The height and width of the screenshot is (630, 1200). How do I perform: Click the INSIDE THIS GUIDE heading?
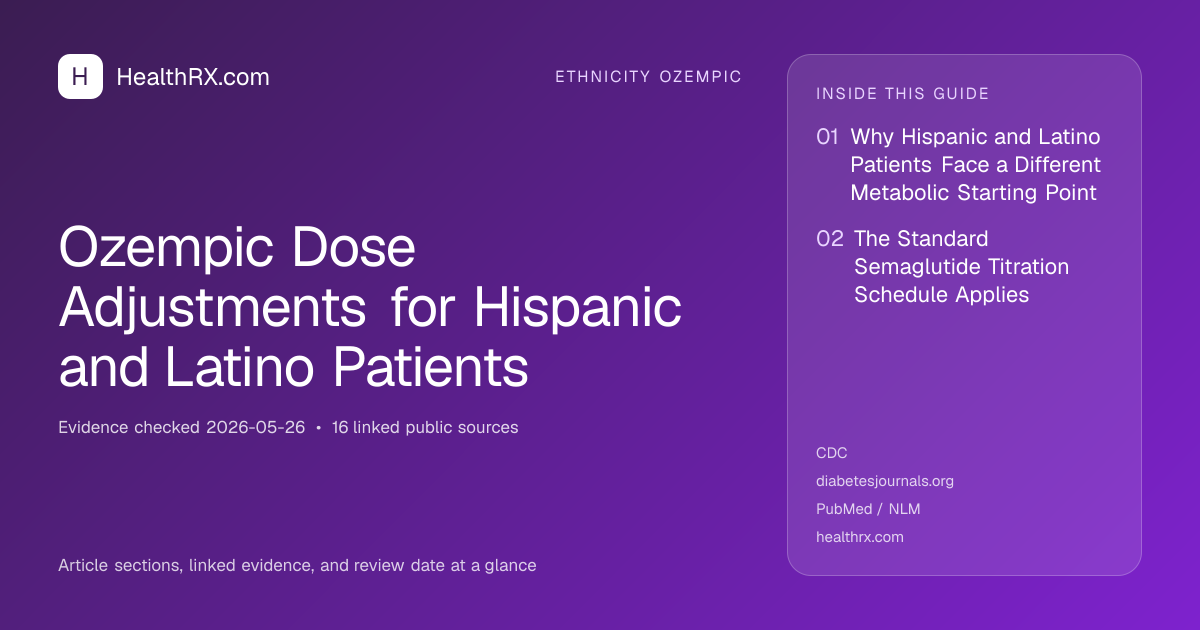pyautogui.click(x=903, y=94)
